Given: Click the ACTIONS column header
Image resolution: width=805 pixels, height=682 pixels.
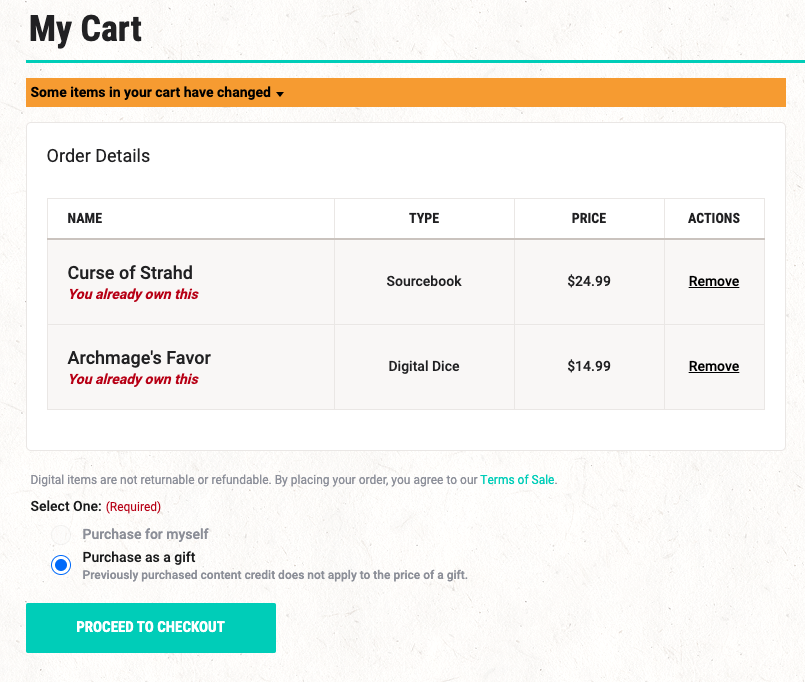Looking at the screenshot, I should pos(714,218).
